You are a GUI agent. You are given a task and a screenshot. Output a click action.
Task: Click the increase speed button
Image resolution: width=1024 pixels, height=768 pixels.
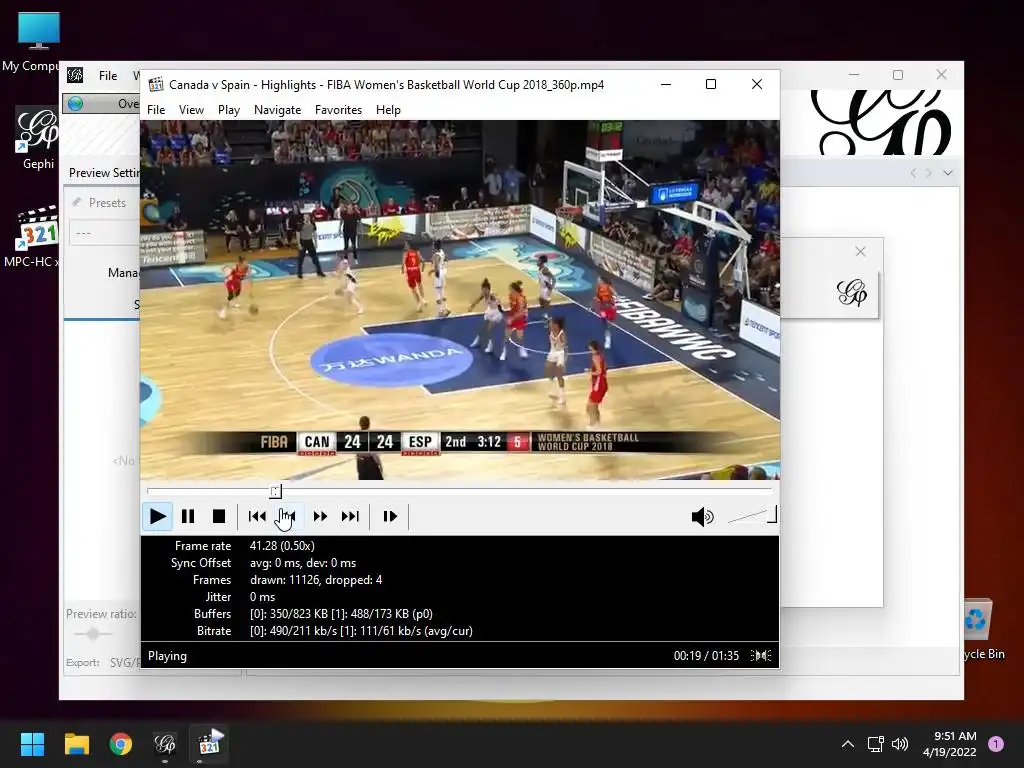pos(320,517)
